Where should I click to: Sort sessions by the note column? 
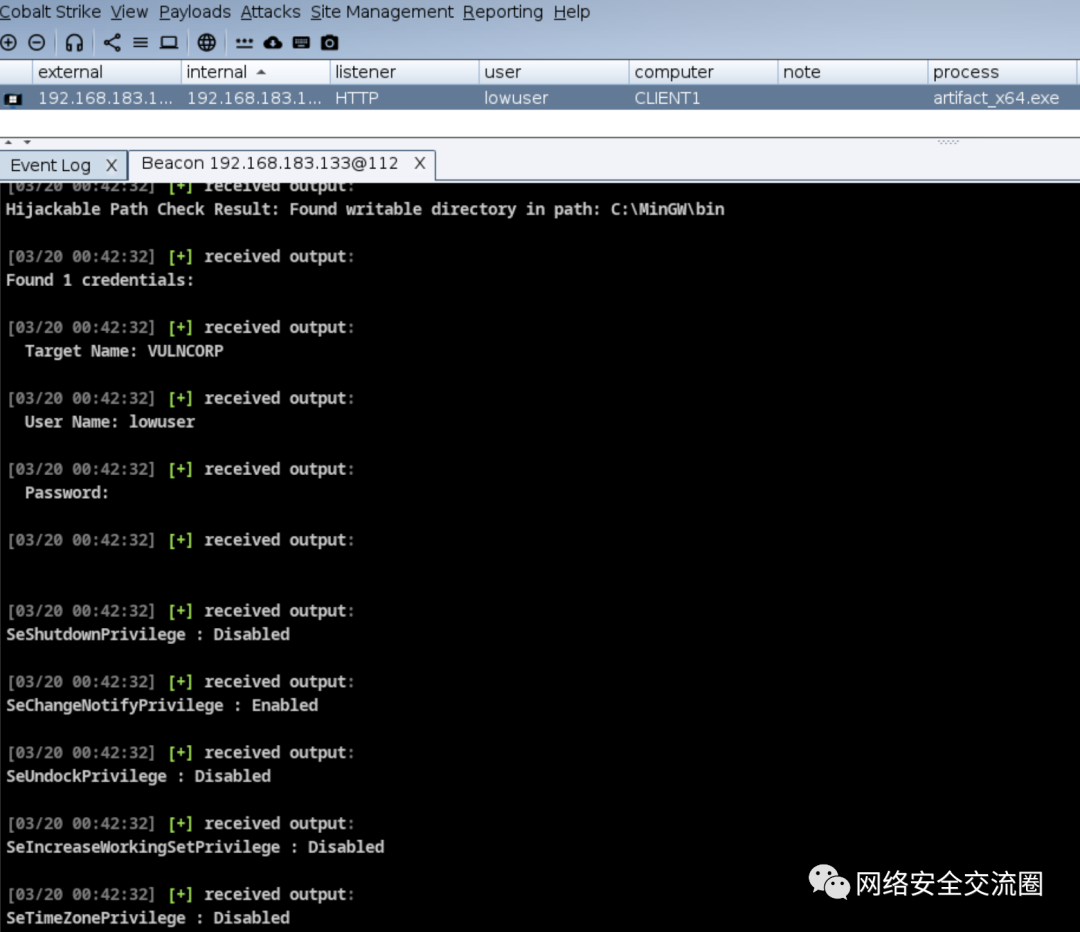[x=853, y=72]
